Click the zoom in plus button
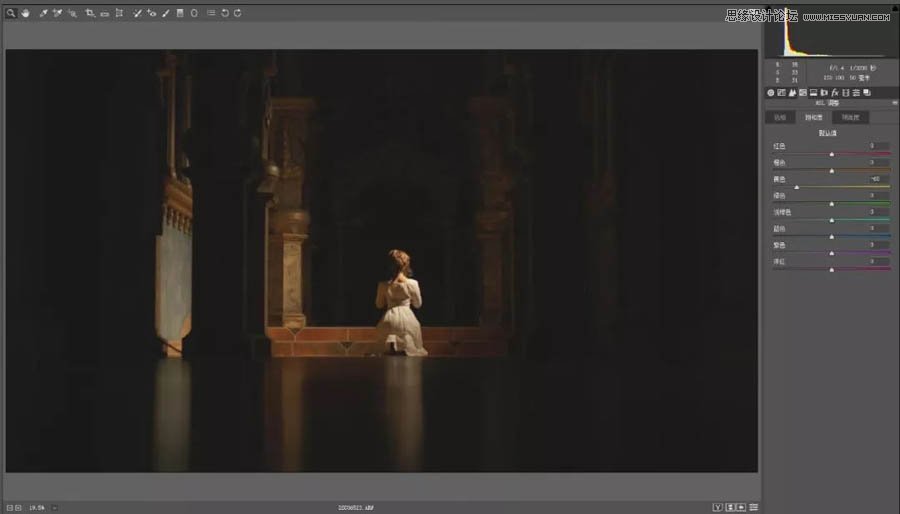 point(18,508)
